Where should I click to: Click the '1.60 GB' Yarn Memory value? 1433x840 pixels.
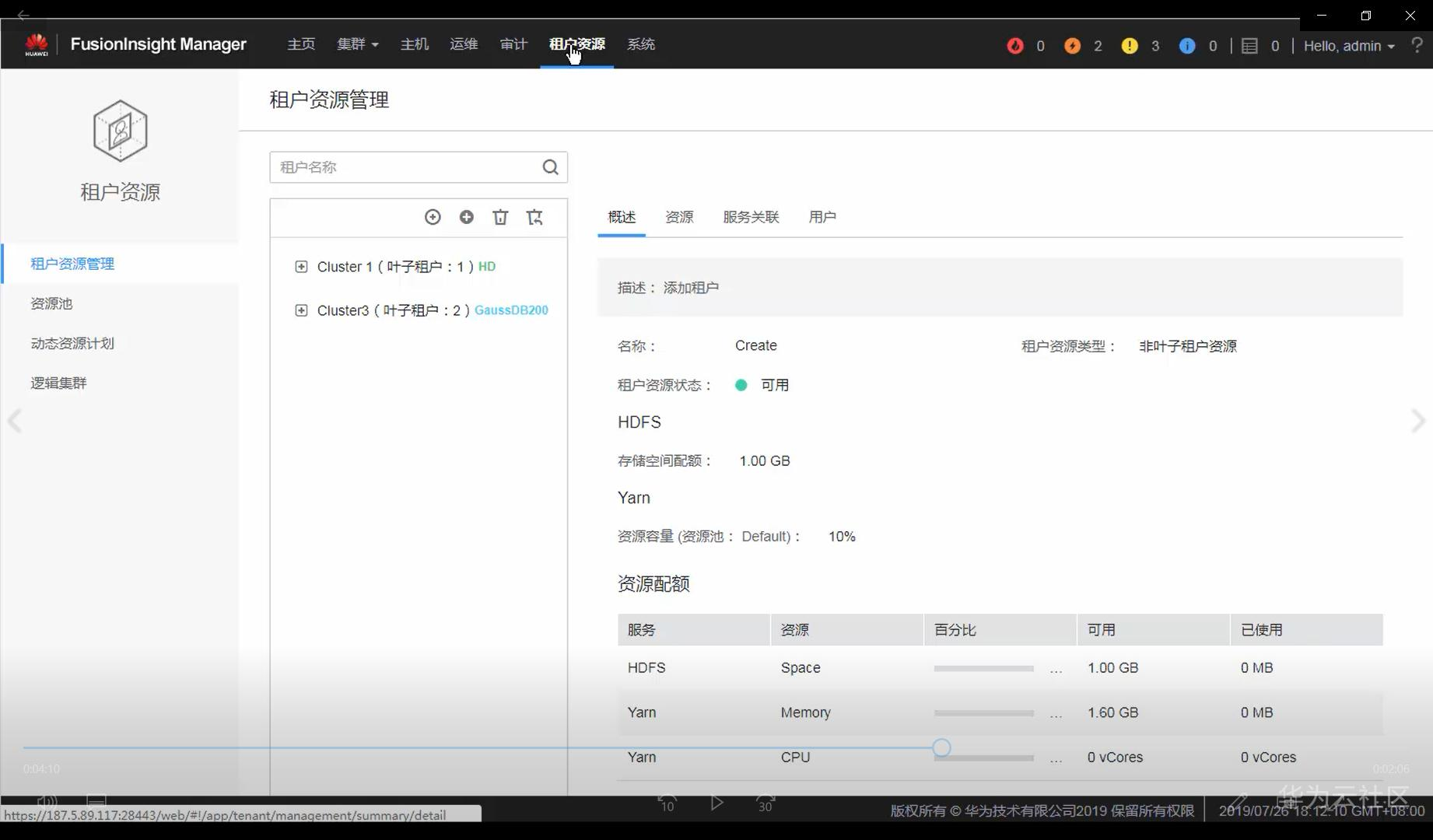(x=1112, y=712)
